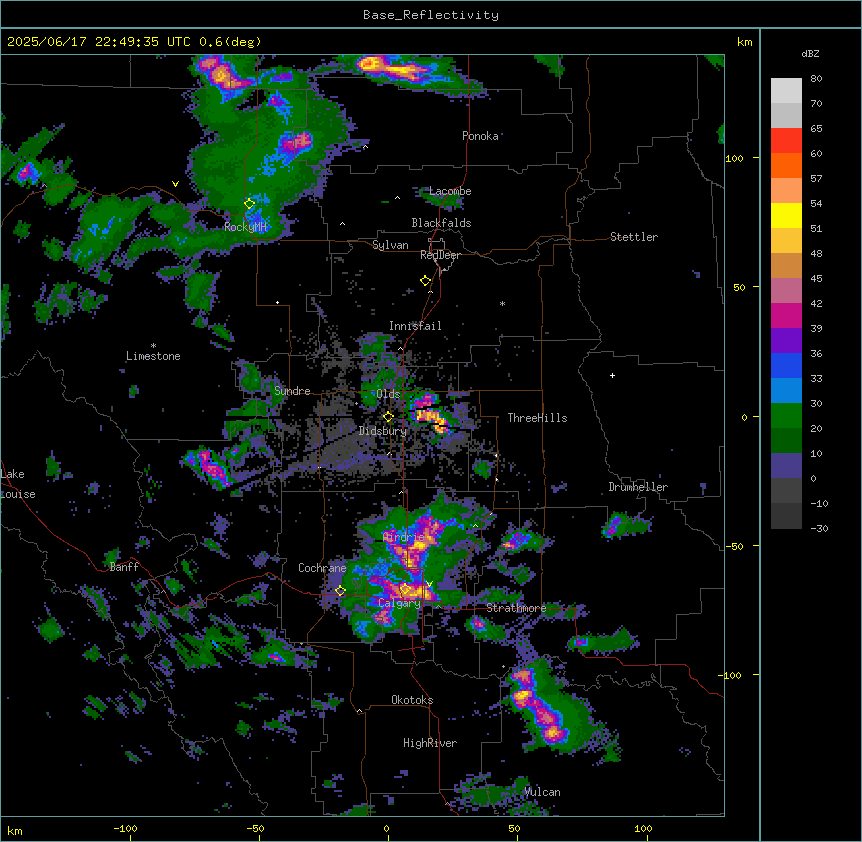Screen dimensions: 862x842
Task: Click the HighRiver label
Action: coord(430,743)
